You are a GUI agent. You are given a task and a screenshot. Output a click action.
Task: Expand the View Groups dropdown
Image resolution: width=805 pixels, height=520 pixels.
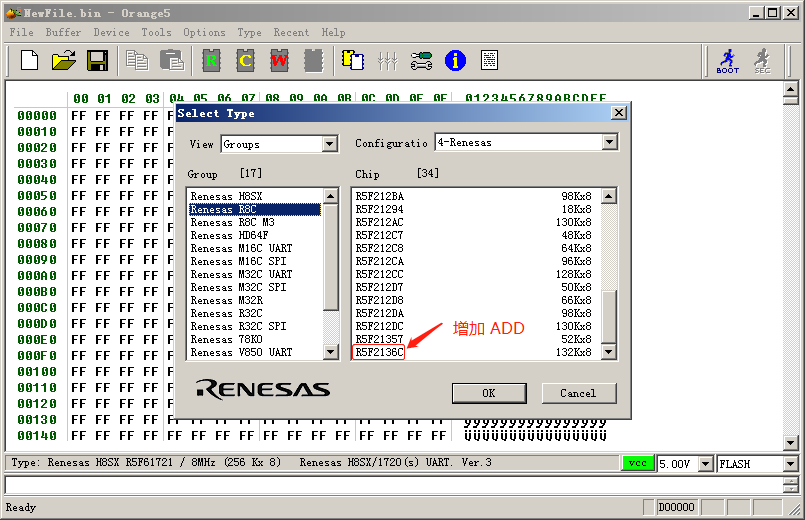[330, 144]
